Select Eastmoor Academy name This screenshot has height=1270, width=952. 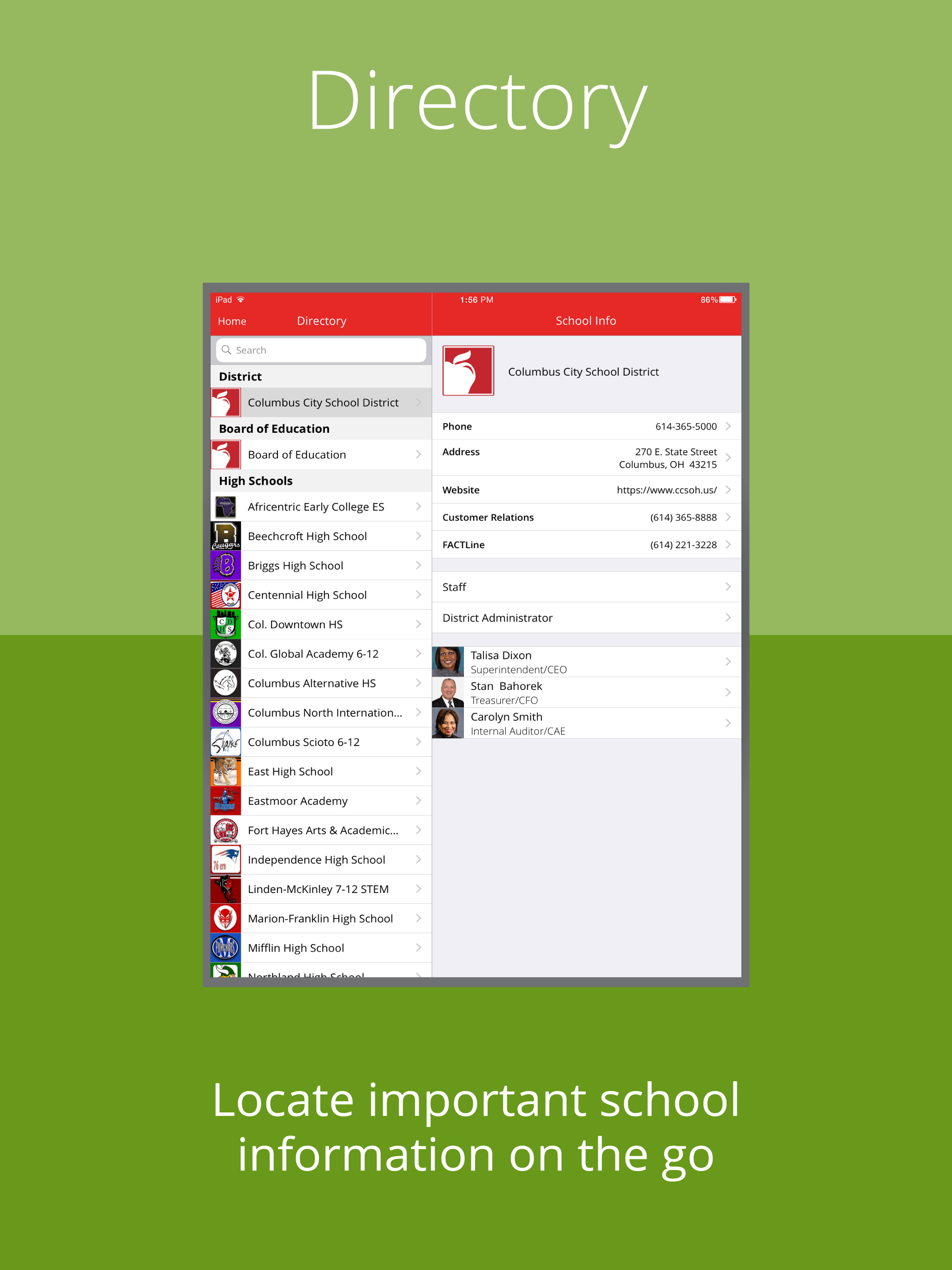tap(297, 801)
